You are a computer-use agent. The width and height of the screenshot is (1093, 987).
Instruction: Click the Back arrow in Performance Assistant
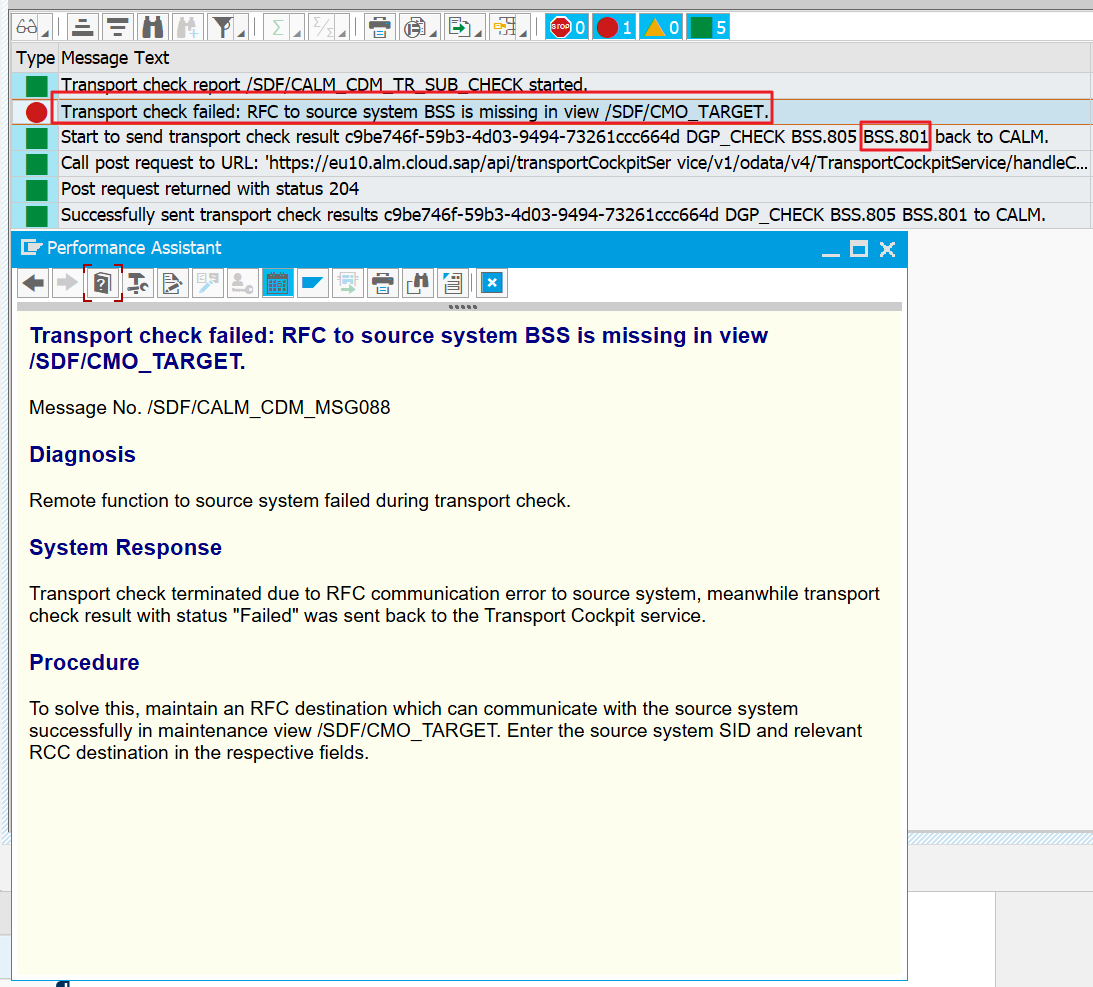pos(34,284)
